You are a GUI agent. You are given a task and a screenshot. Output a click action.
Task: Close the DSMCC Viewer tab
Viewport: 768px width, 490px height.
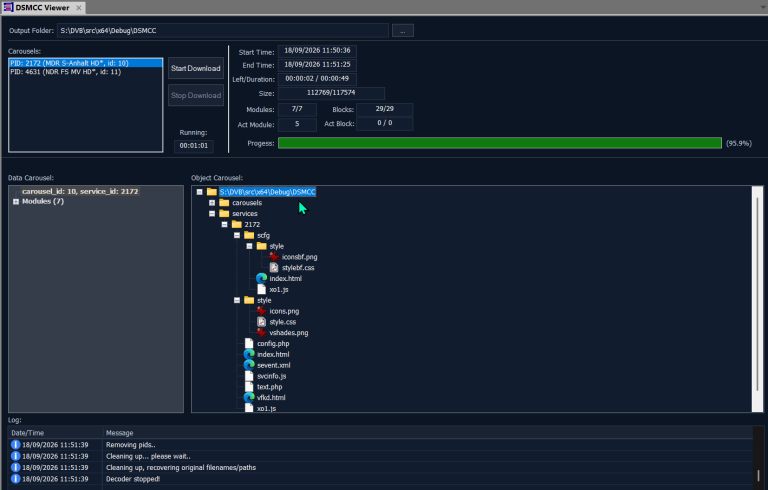pos(78,7)
